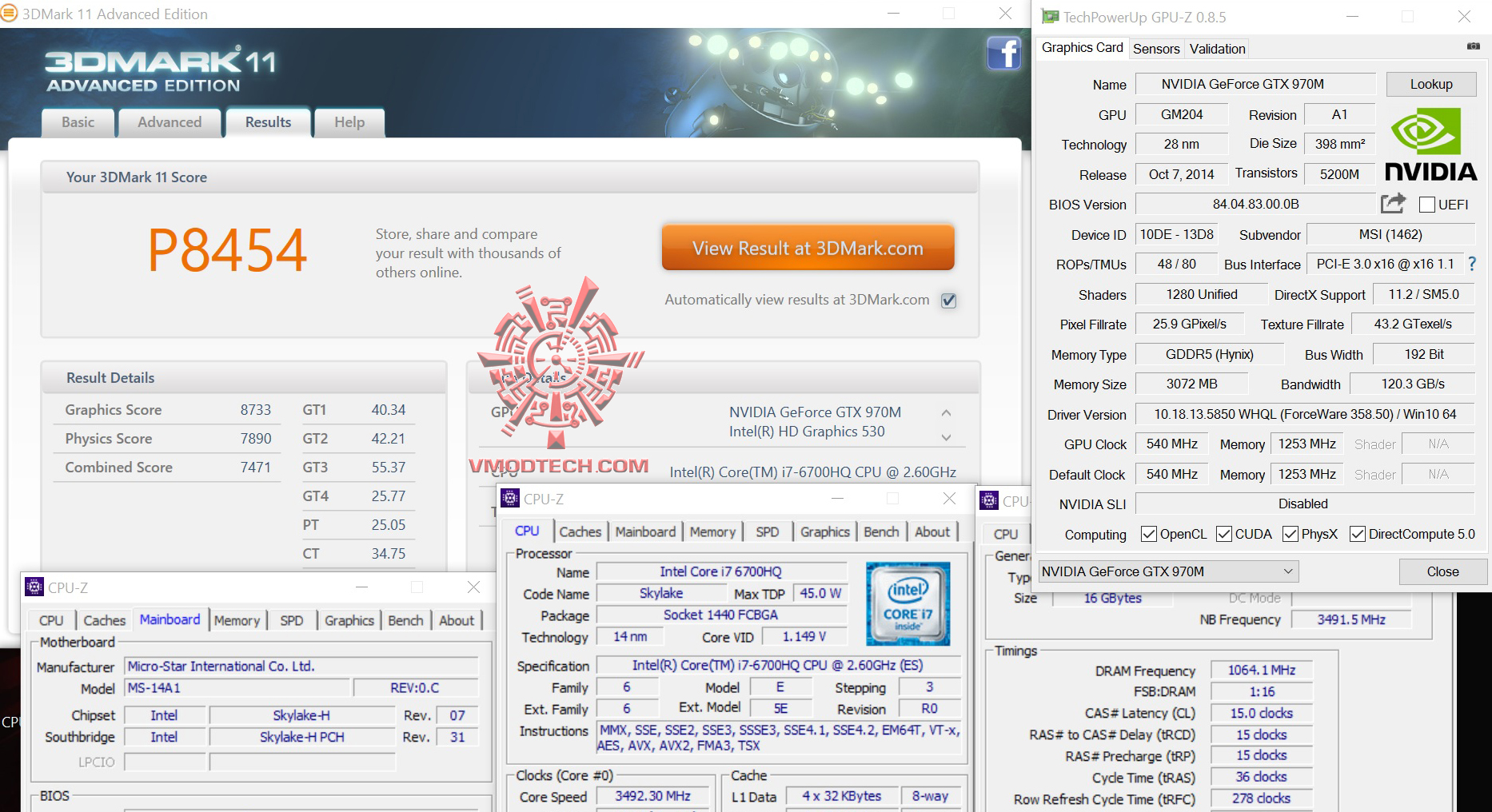This screenshot has height=812, width=1492.
Task: Toggle the DirectCompute 5.0 checkbox
Action: 1358,534
